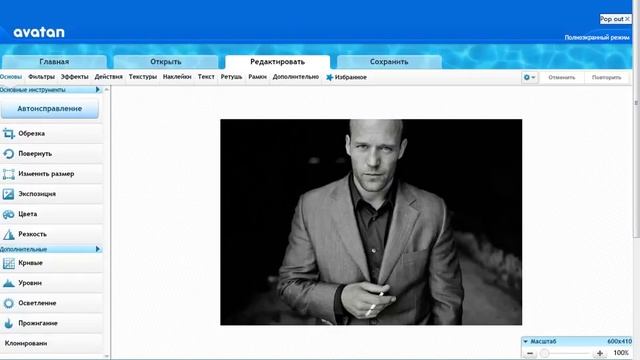This screenshot has width=640, height=360.
Task: Switch to the Открыть tab
Action: tap(166, 62)
